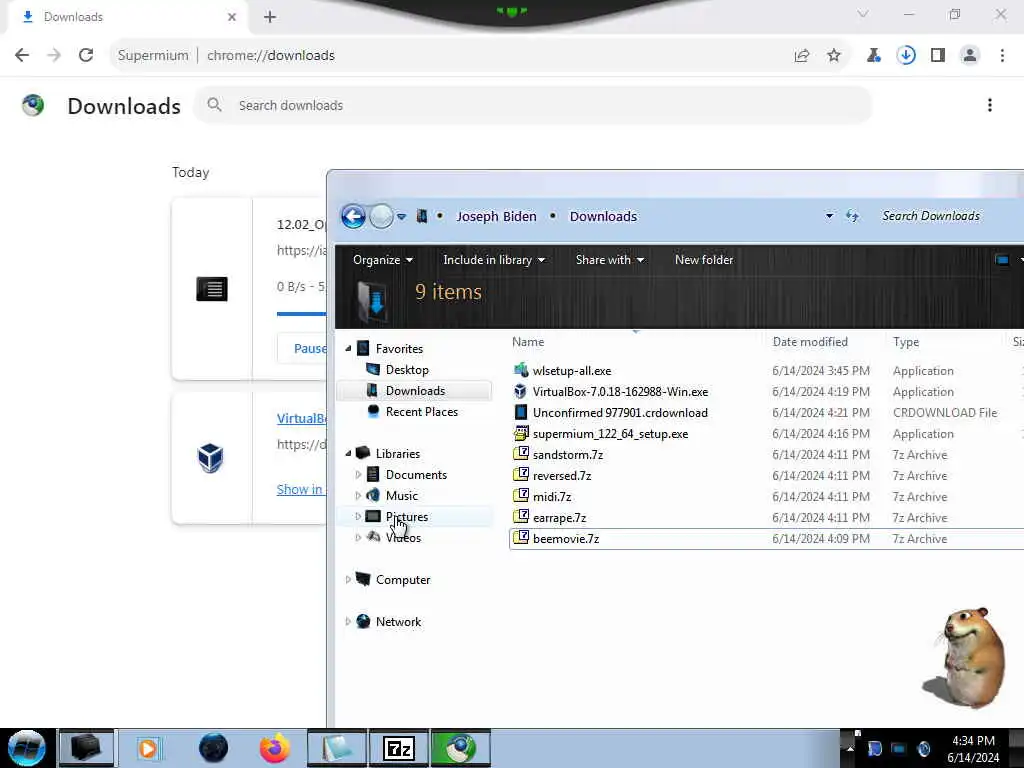Open the browser downloads bubble icon
Viewport: 1024px width, 768px height.
click(x=906, y=56)
